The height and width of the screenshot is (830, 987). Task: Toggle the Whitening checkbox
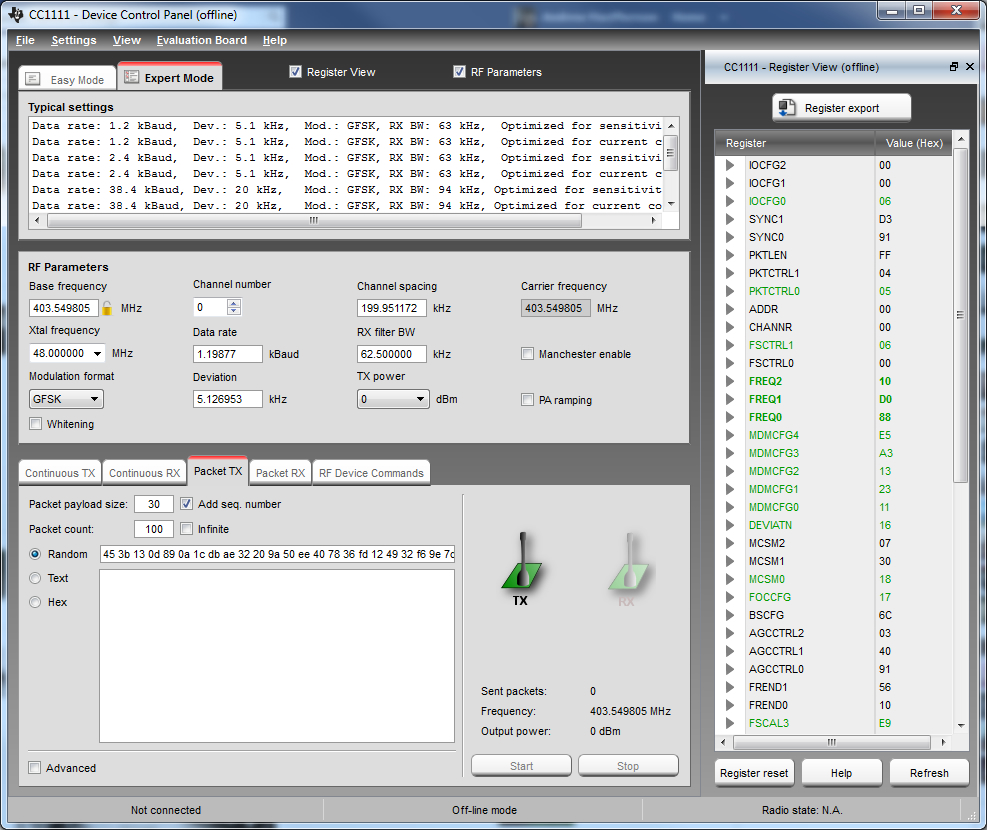pyautogui.click(x=35, y=423)
